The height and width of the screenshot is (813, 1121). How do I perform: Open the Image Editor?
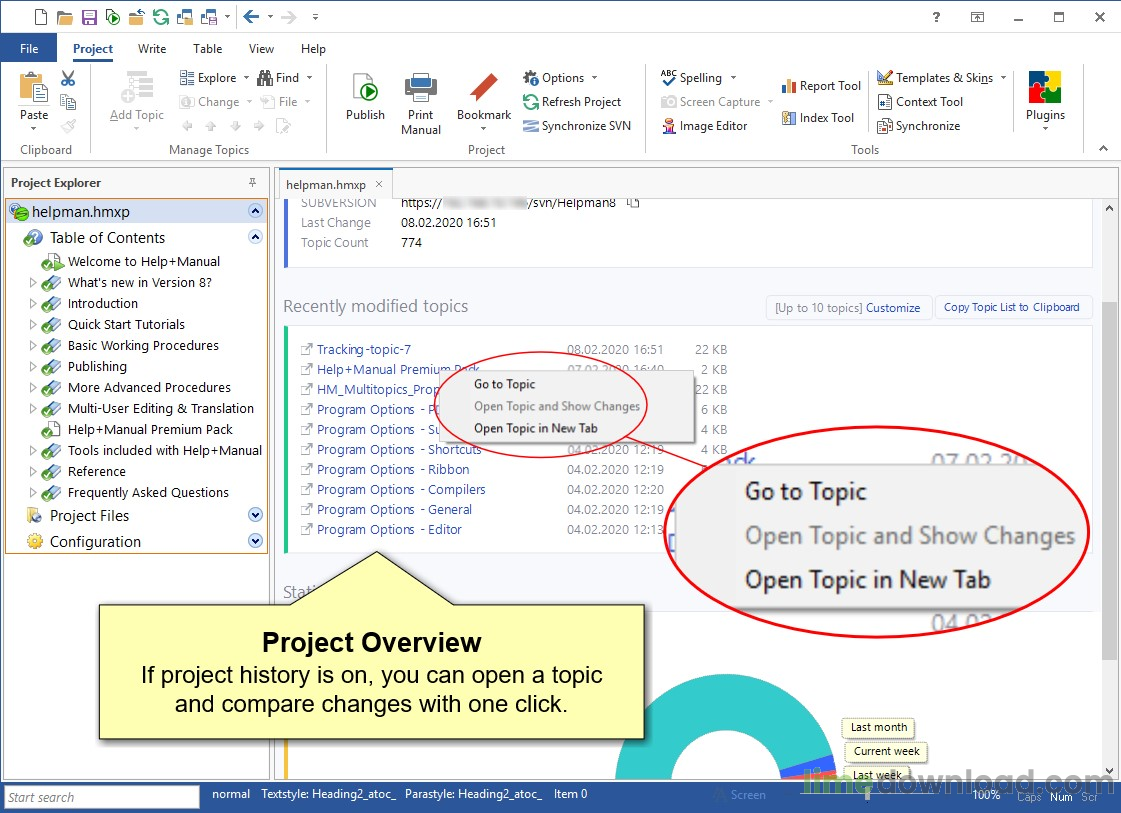click(x=704, y=126)
